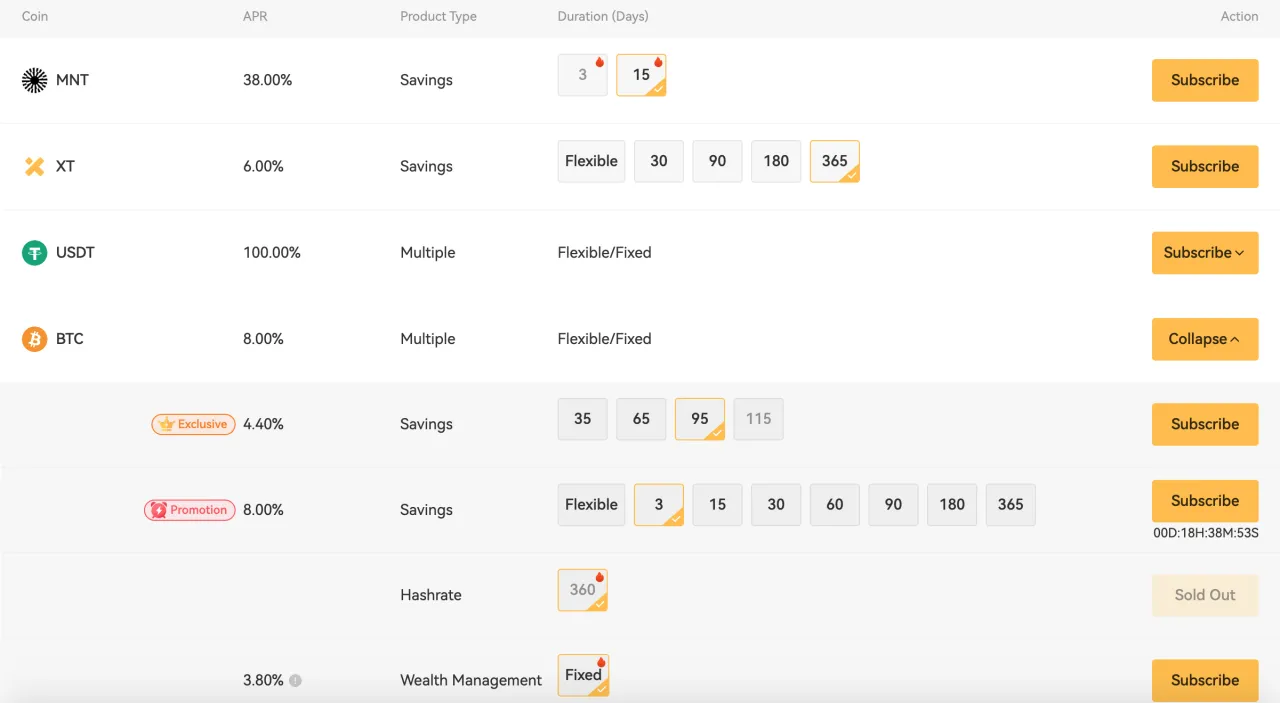Select Flexible duration in Promotion row
1280x703 pixels.
pos(591,505)
